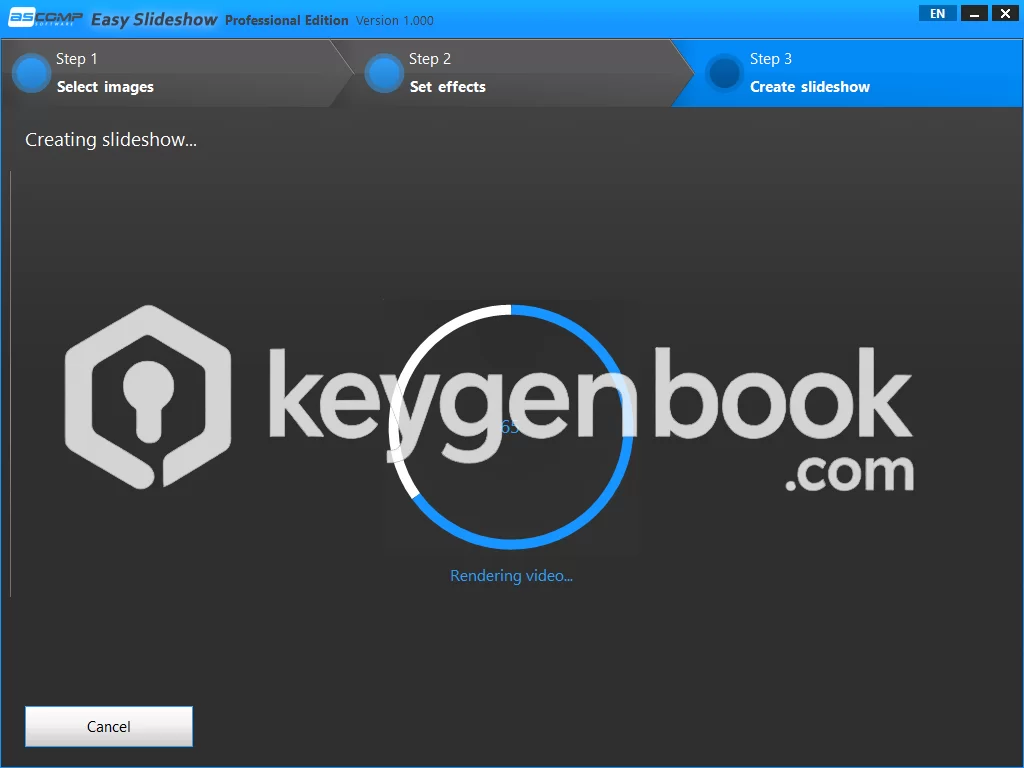Click the Rendering video... status text
This screenshot has height=768, width=1024.
click(511, 576)
